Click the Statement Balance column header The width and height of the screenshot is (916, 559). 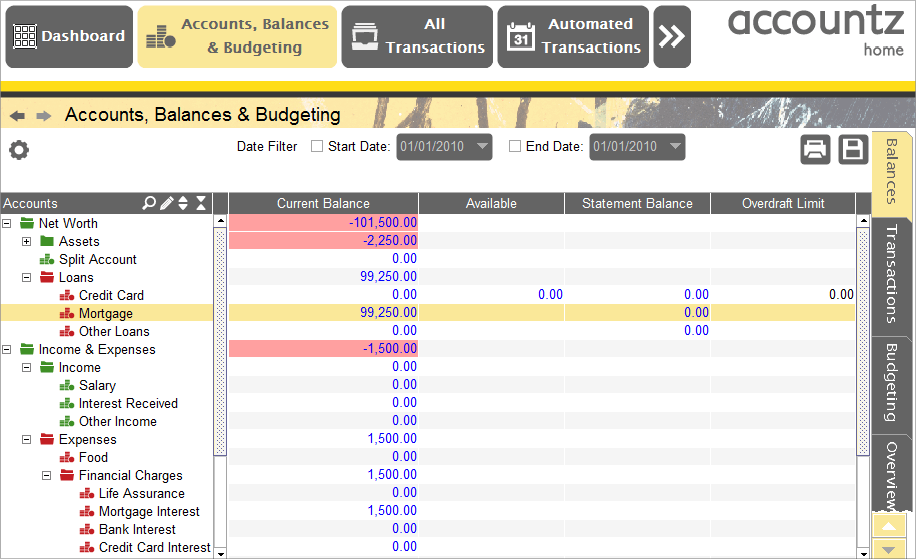pyautogui.click(x=637, y=203)
